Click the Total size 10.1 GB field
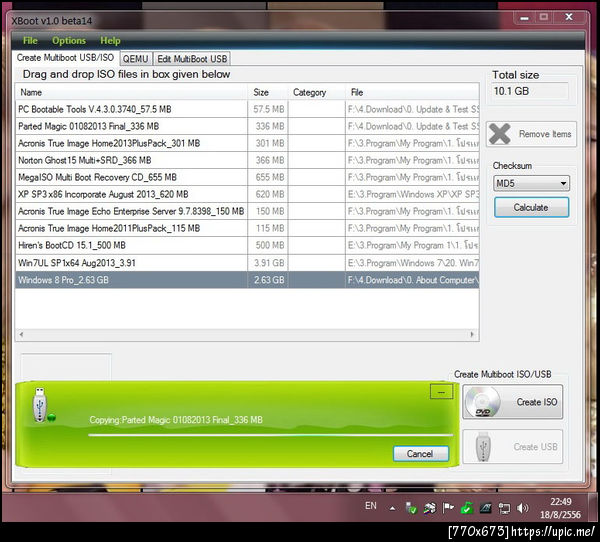The image size is (600, 542). (530, 91)
